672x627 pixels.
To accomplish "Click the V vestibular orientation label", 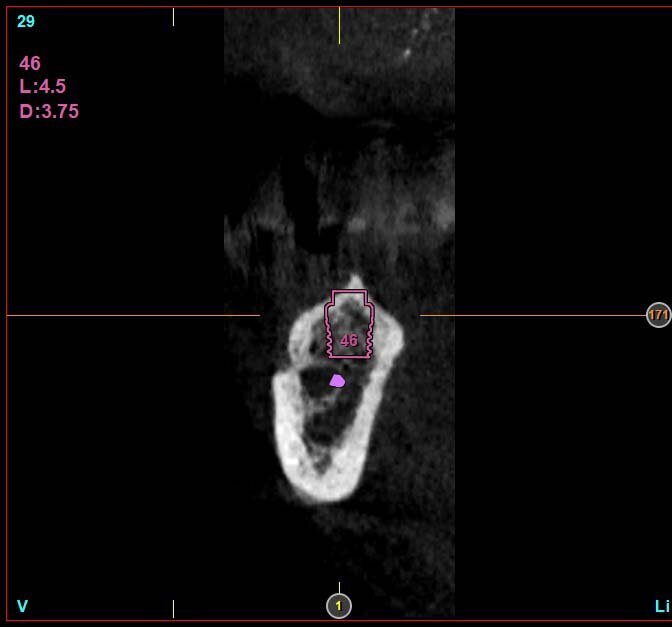I will point(22,606).
